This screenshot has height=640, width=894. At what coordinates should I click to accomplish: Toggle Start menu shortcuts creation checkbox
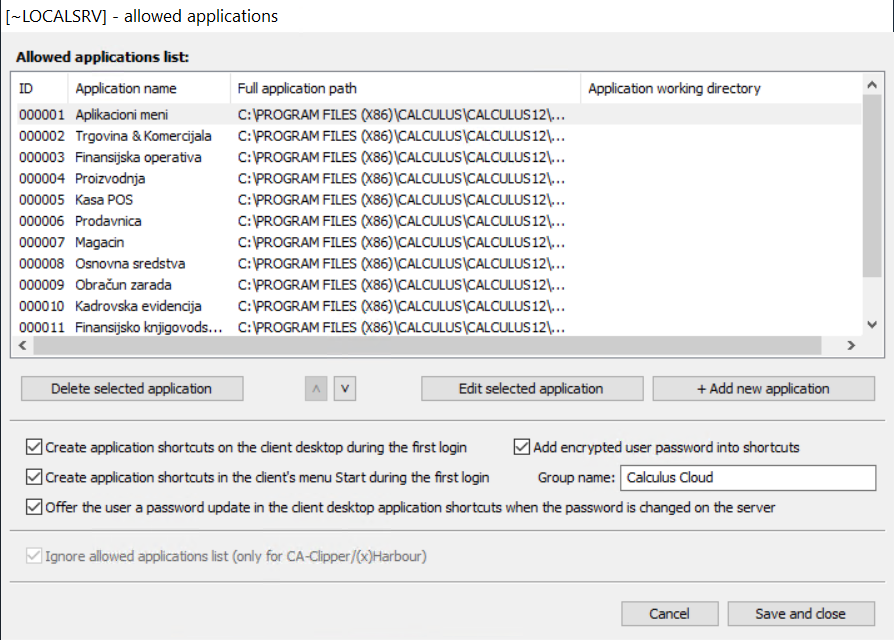[x=35, y=478]
